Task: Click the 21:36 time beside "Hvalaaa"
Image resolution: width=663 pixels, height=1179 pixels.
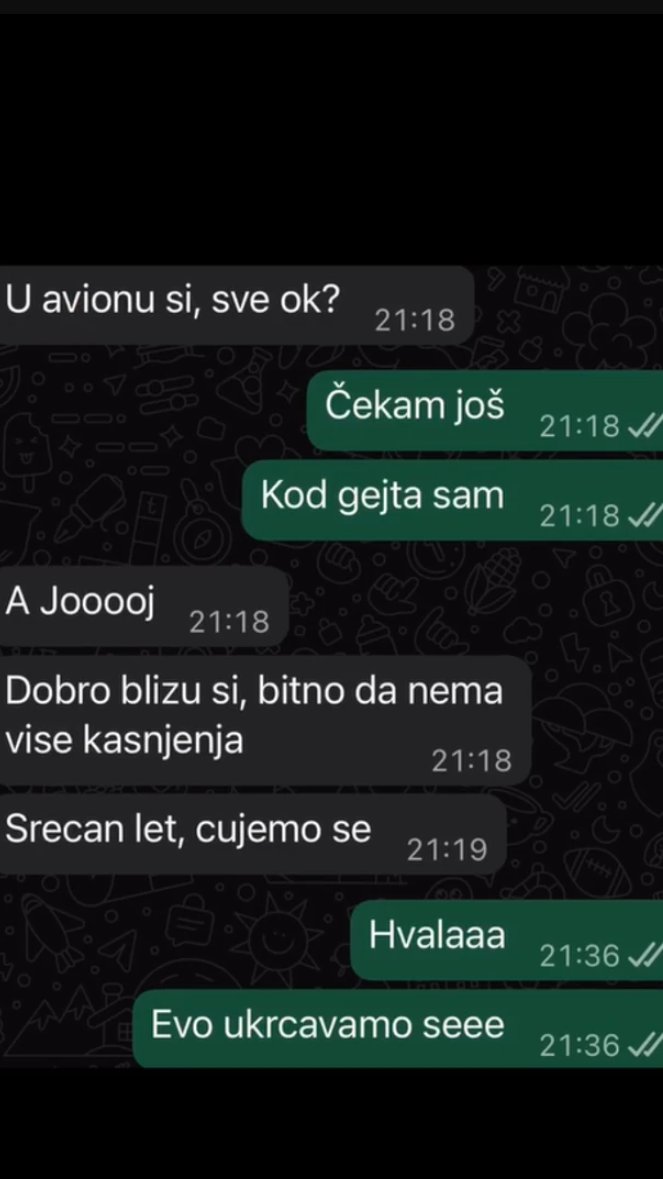Action: tap(580, 956)
